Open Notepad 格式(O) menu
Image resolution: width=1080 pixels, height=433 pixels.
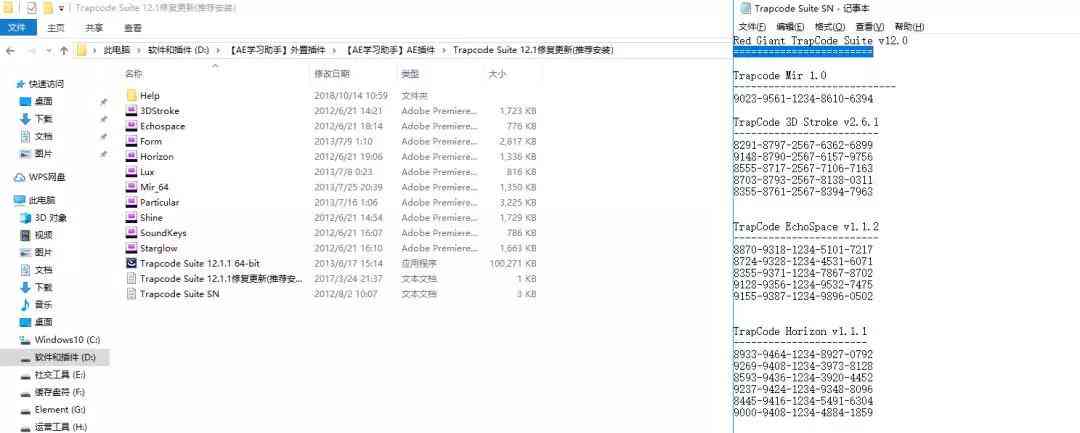(x=830, y=27)
